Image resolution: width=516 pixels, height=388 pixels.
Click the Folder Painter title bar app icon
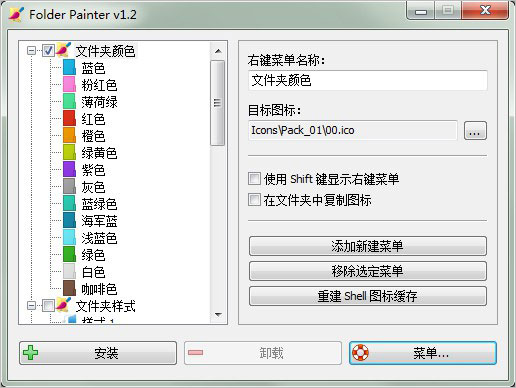pyautogui.click(x=17, y=14)
